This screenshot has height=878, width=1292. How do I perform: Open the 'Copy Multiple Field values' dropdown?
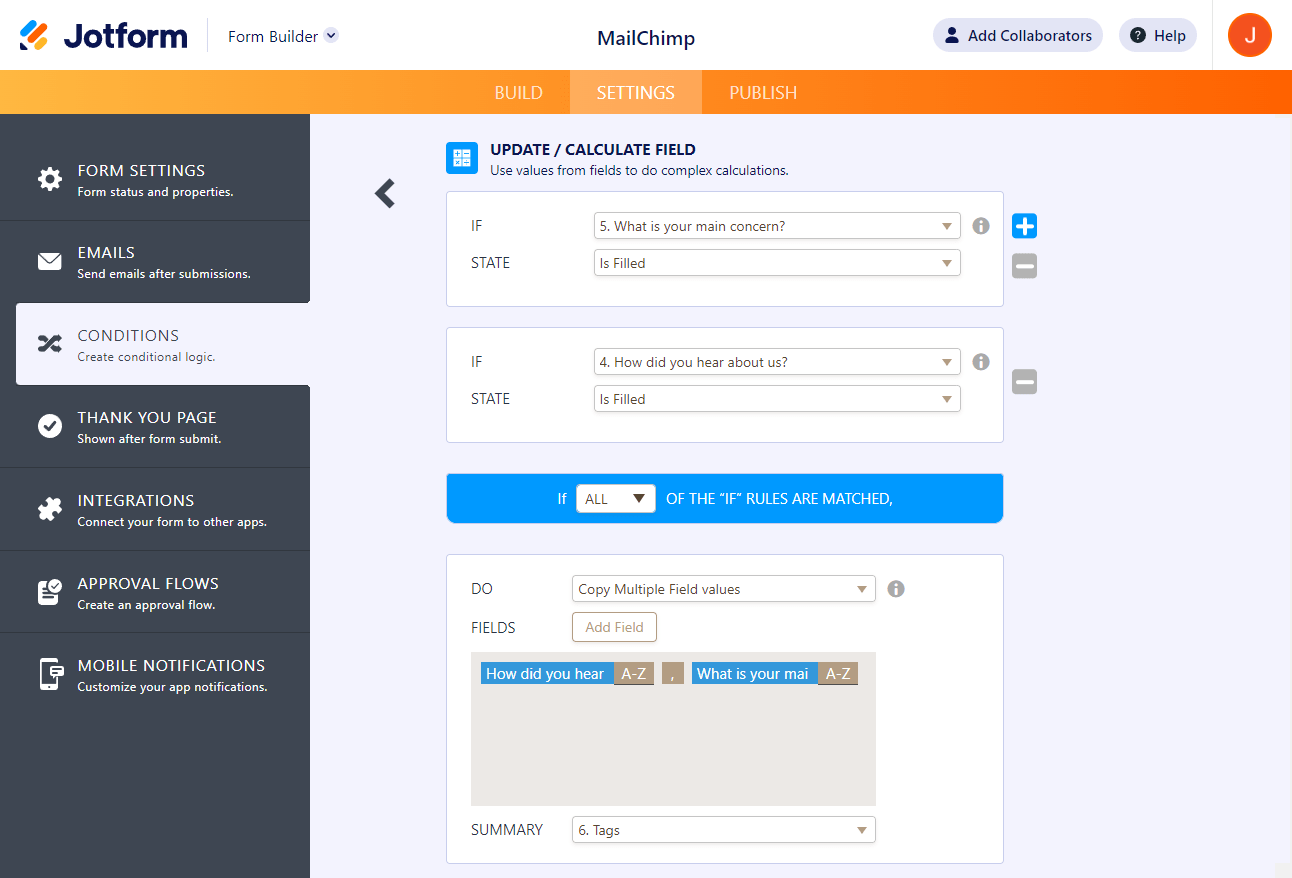click(x=724, y=589)
